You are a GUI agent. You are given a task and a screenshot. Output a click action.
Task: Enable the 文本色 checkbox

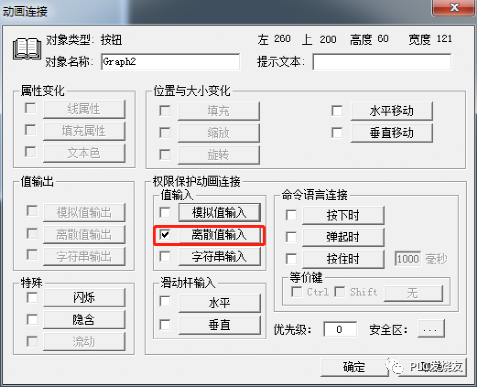pyautogui.click(x=31, y=152)
